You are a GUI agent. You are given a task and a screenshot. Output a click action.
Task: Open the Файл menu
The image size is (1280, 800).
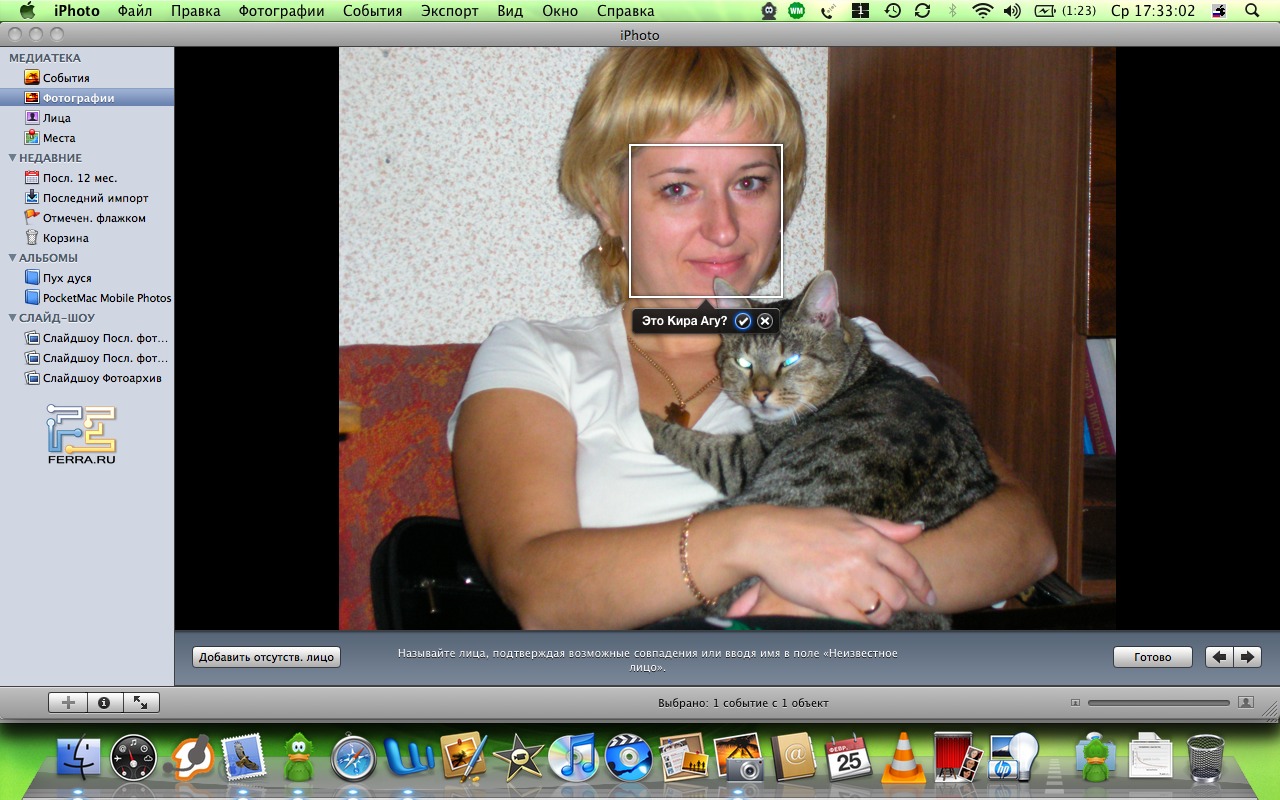point(135,11)
